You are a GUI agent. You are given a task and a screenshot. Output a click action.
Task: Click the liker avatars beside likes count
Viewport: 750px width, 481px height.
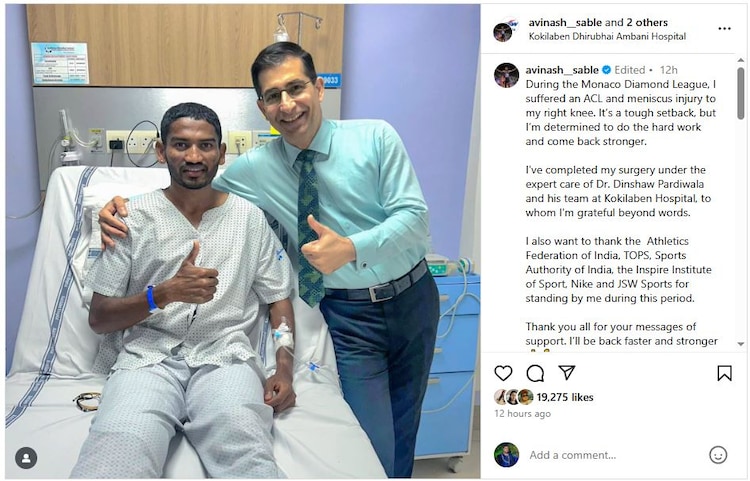coord(514,397)
